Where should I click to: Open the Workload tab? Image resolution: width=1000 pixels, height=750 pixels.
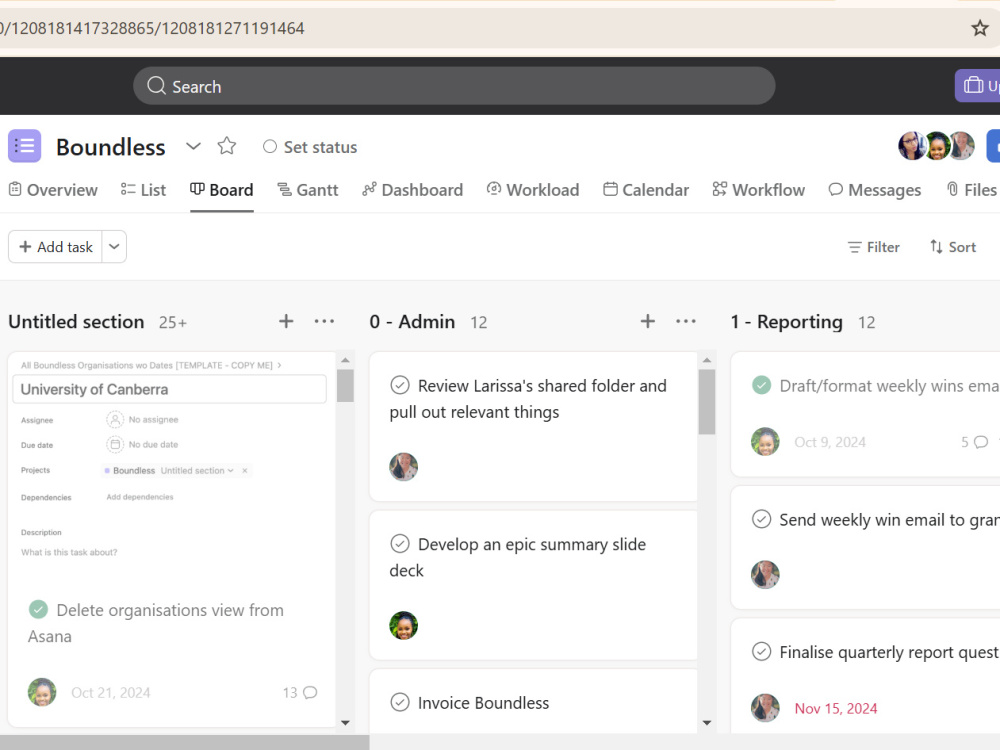[x=533, y=190]
